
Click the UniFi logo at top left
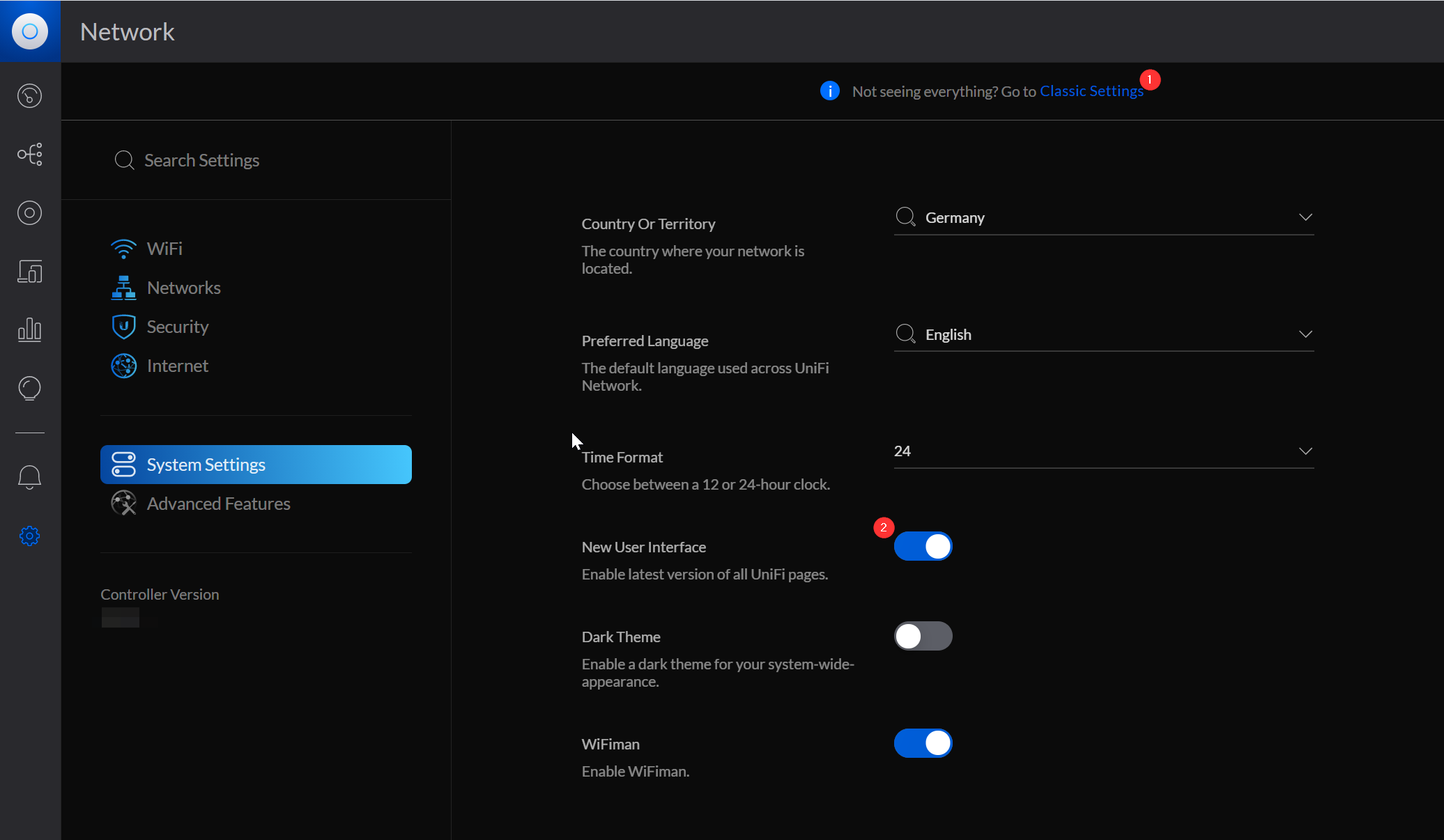30,31
